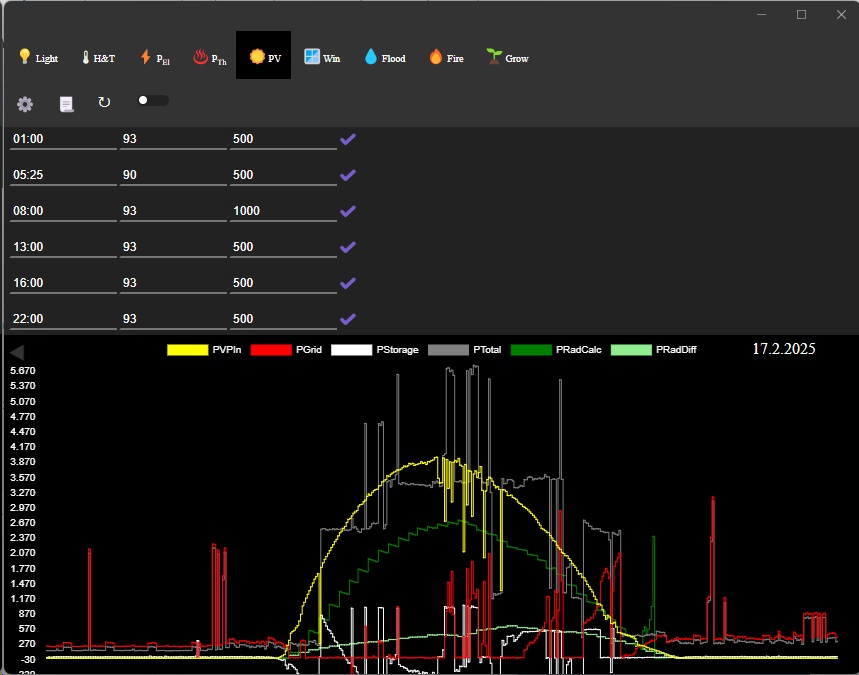Open the Fire flame tab
Image resolution: width=859 pixels, height=675 pixels.
click(x=446, y=58)
